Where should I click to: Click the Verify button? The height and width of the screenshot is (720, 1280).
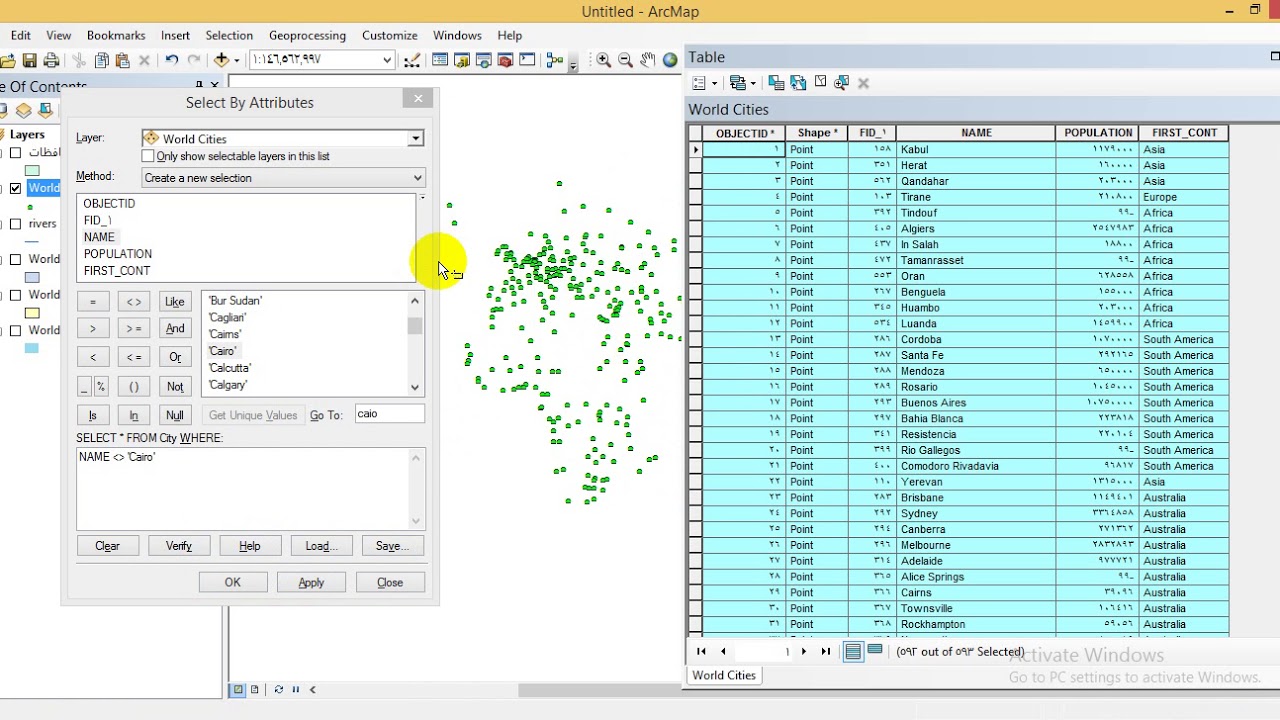[x=179, y=546]
